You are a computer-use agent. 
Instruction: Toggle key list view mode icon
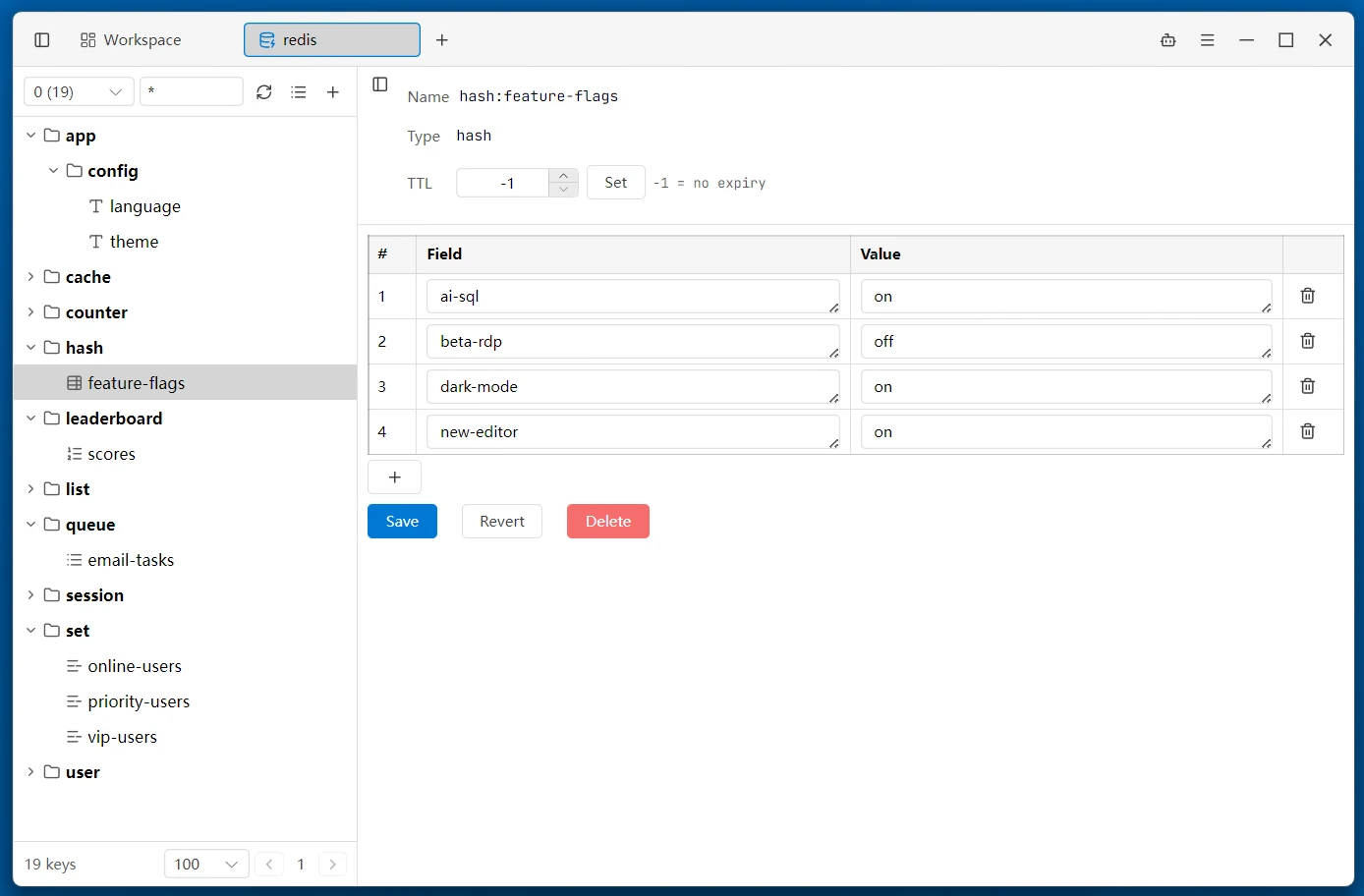299,92
